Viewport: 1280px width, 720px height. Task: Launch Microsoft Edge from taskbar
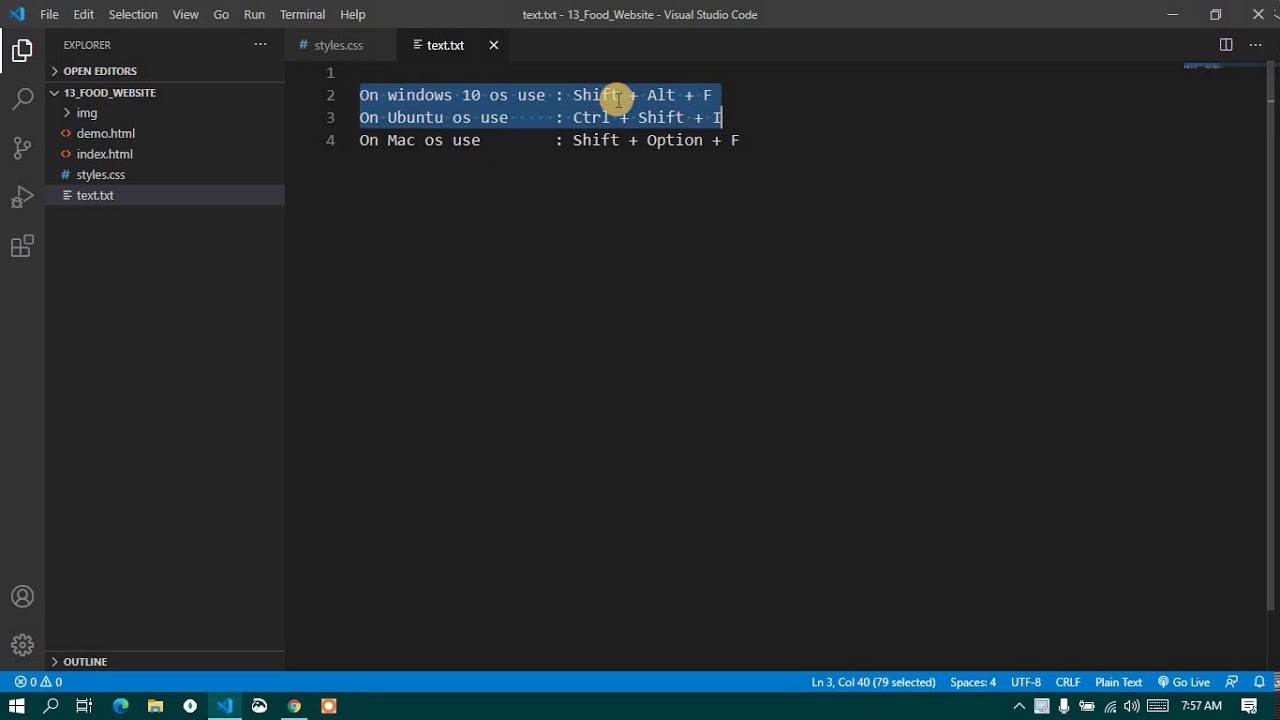[x=121, y=706]
